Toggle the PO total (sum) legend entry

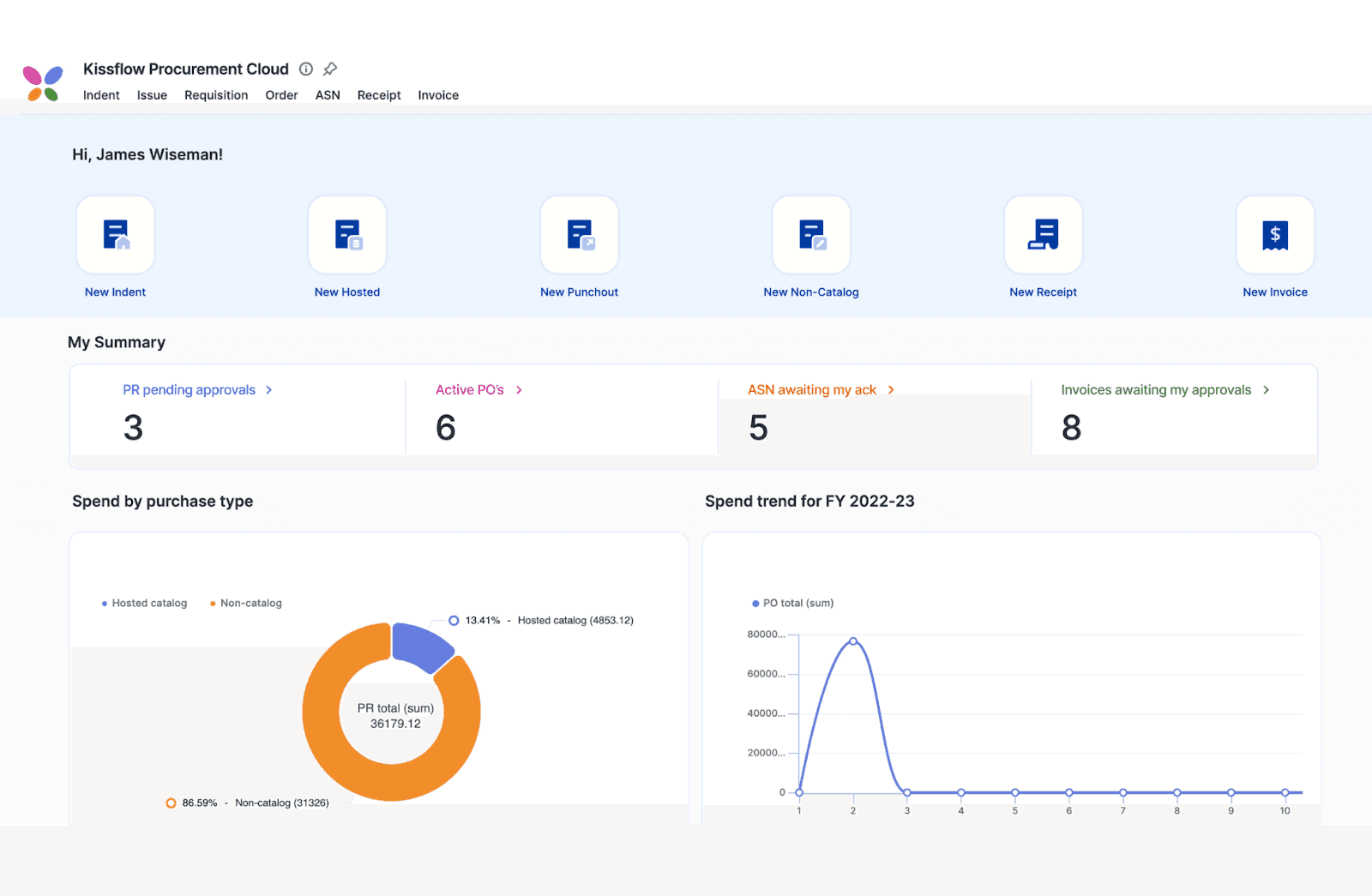(x=791, y=603)
